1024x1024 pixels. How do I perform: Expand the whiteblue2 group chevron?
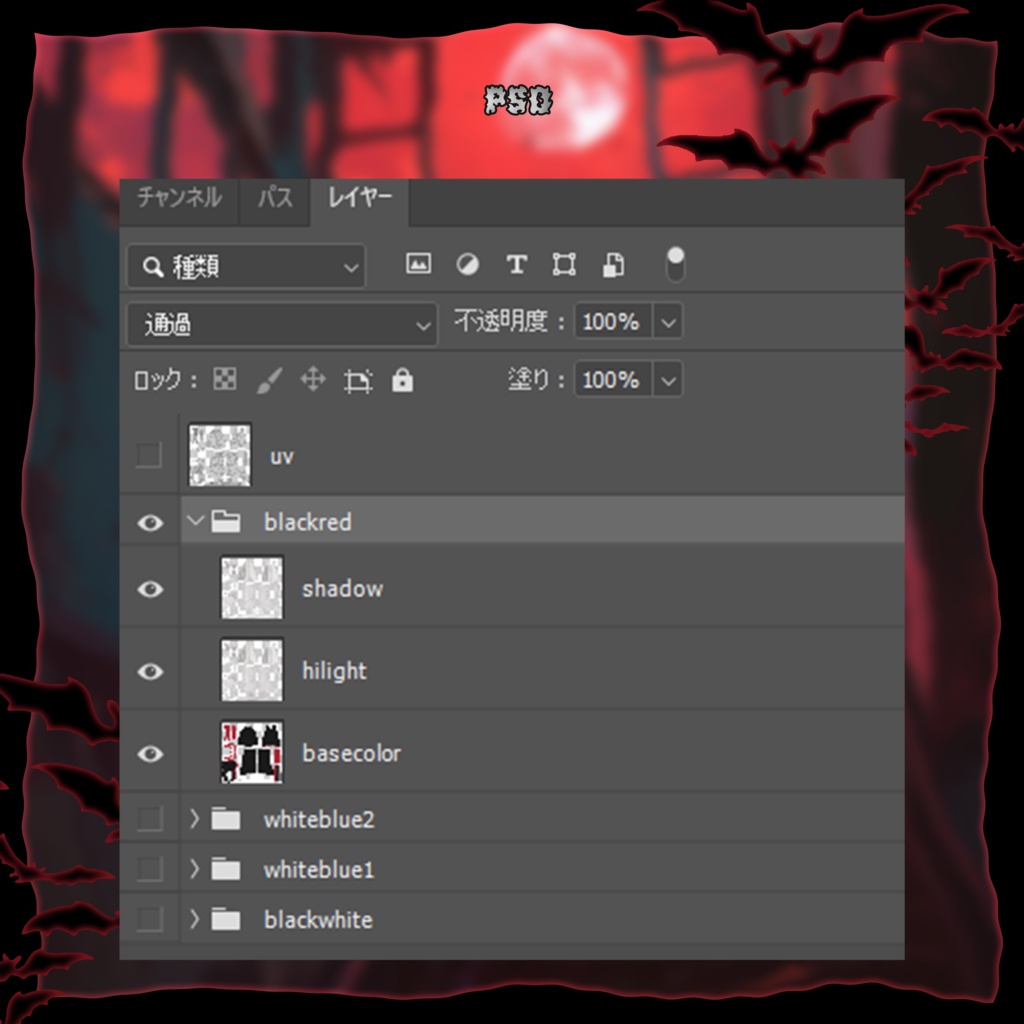[x=194, y=818]
